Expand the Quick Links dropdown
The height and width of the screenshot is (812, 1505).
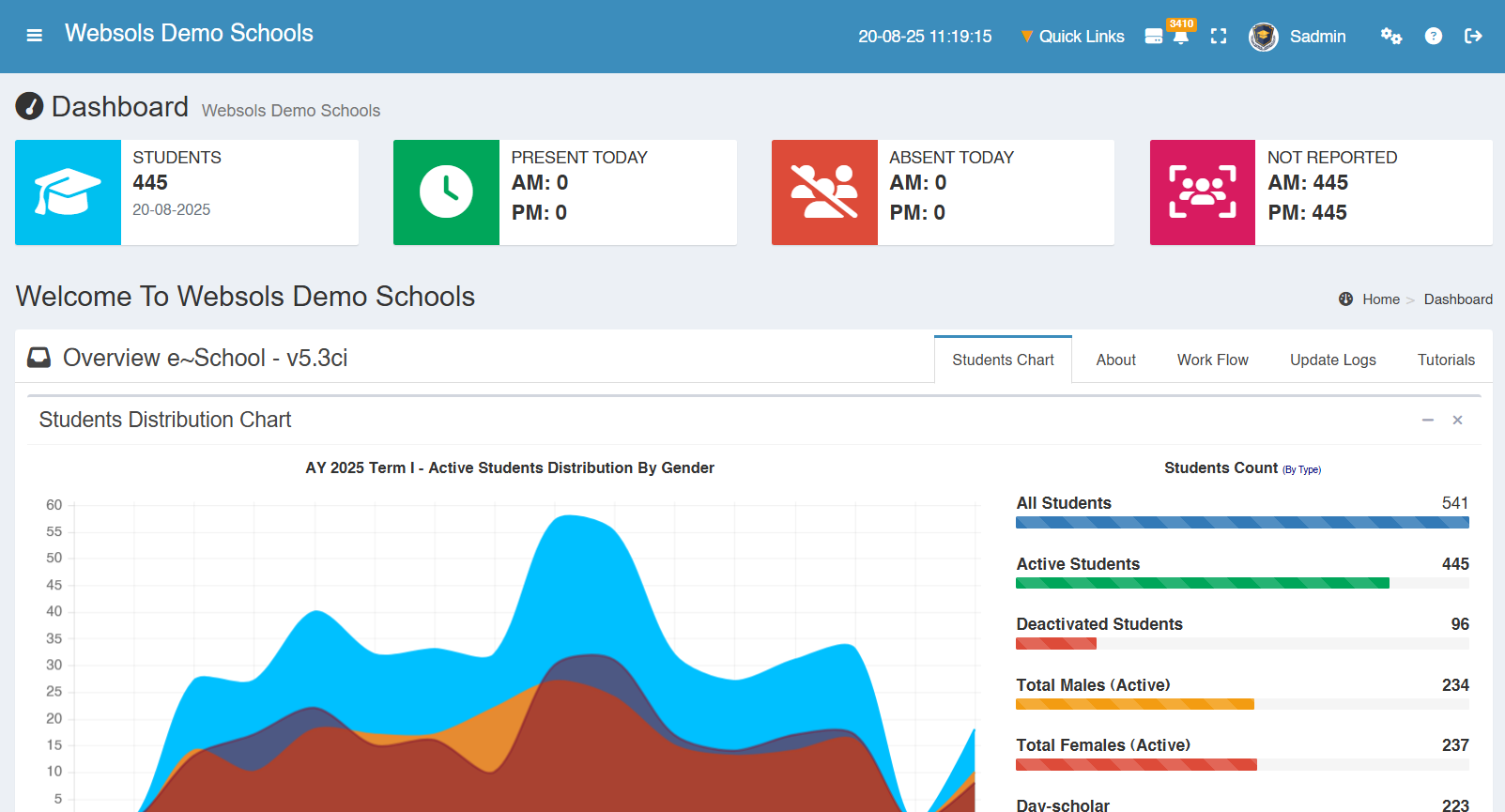[1072, 37]
